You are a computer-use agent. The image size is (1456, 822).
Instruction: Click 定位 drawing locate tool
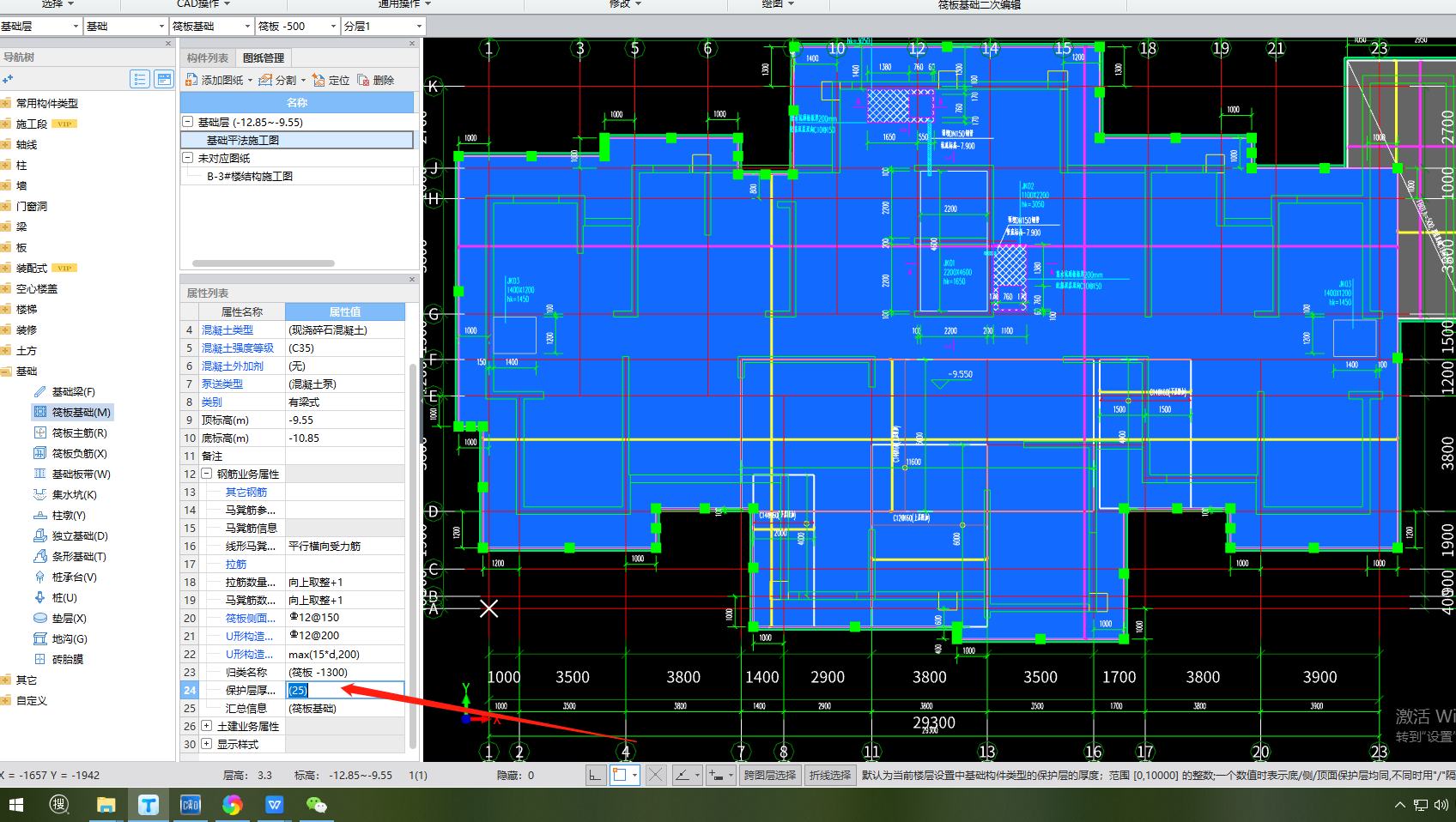[x=331, y=80]
